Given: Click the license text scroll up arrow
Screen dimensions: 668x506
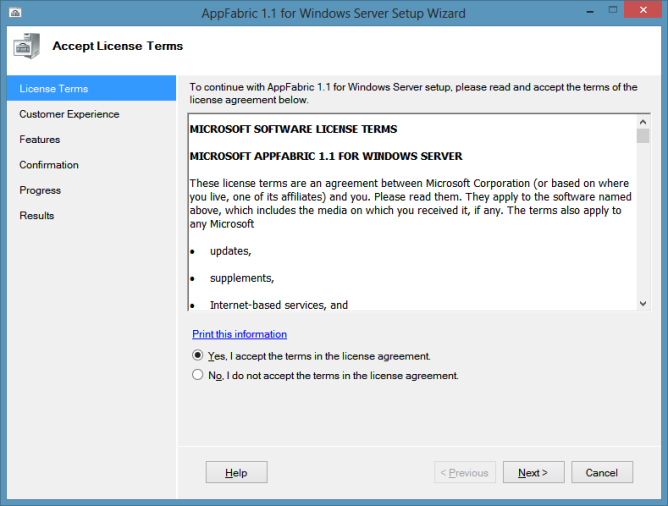Looking at the screenshot, I should tap(643, 122).
